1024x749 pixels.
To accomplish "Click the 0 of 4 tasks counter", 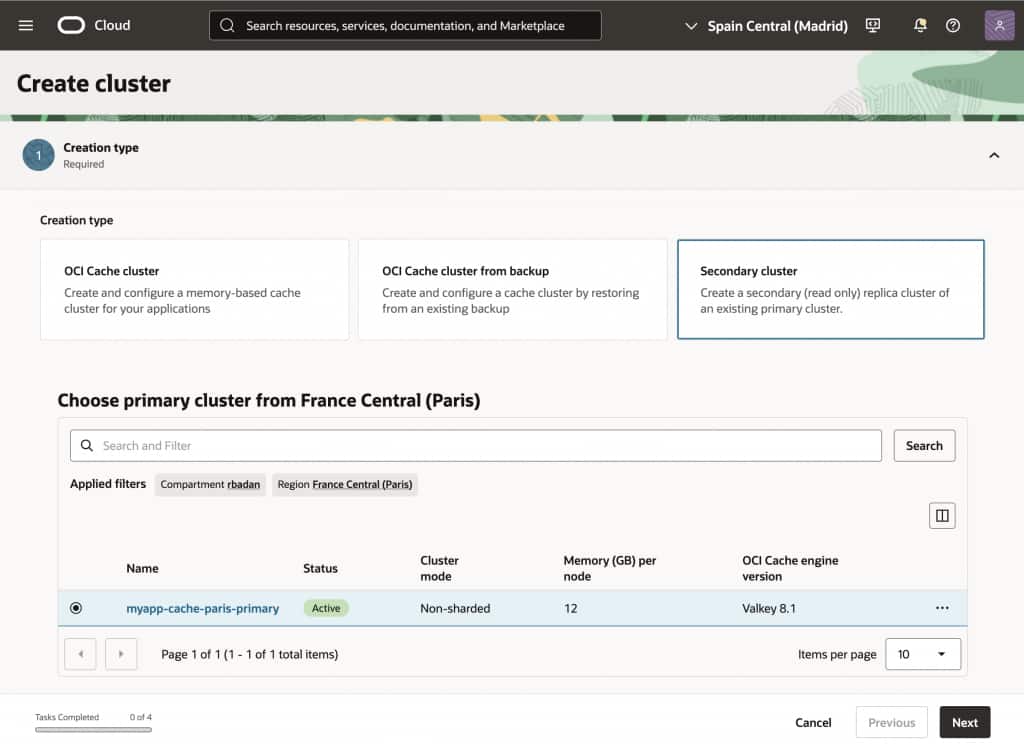I will point(140,717).
